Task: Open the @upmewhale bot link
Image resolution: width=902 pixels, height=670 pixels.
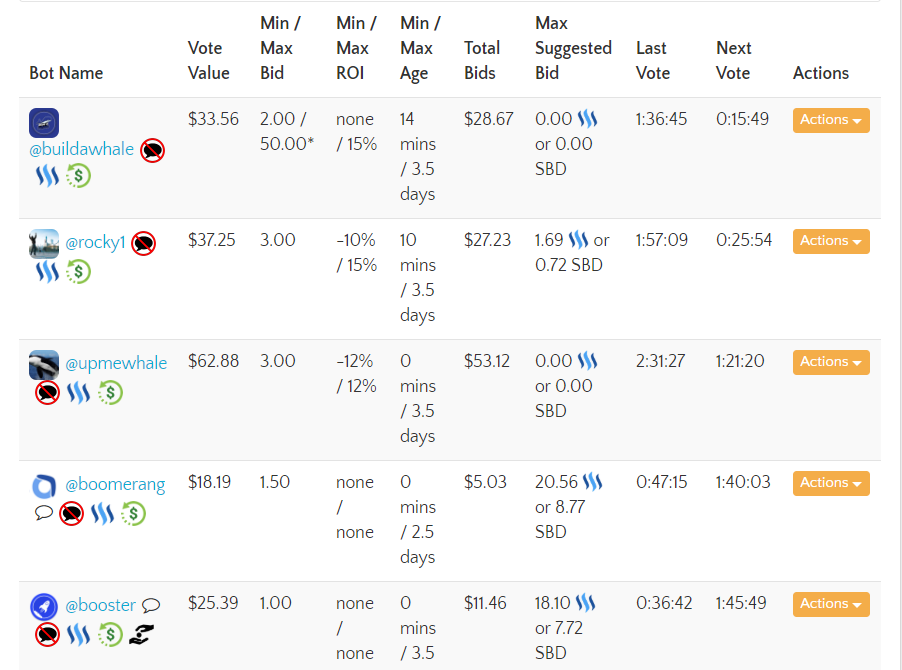Action: (116, 363)
